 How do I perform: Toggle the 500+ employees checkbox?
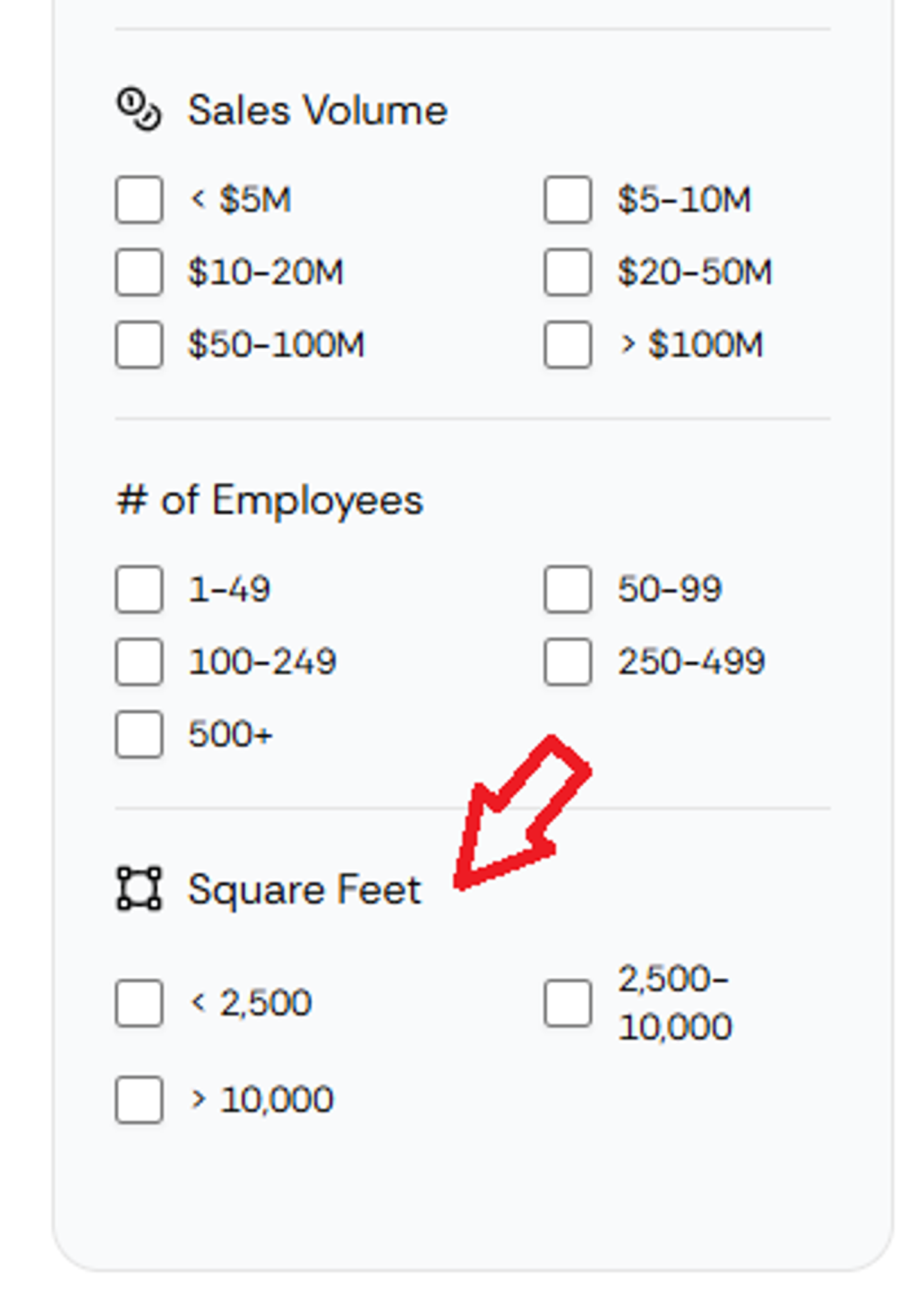tap(139, 734)
